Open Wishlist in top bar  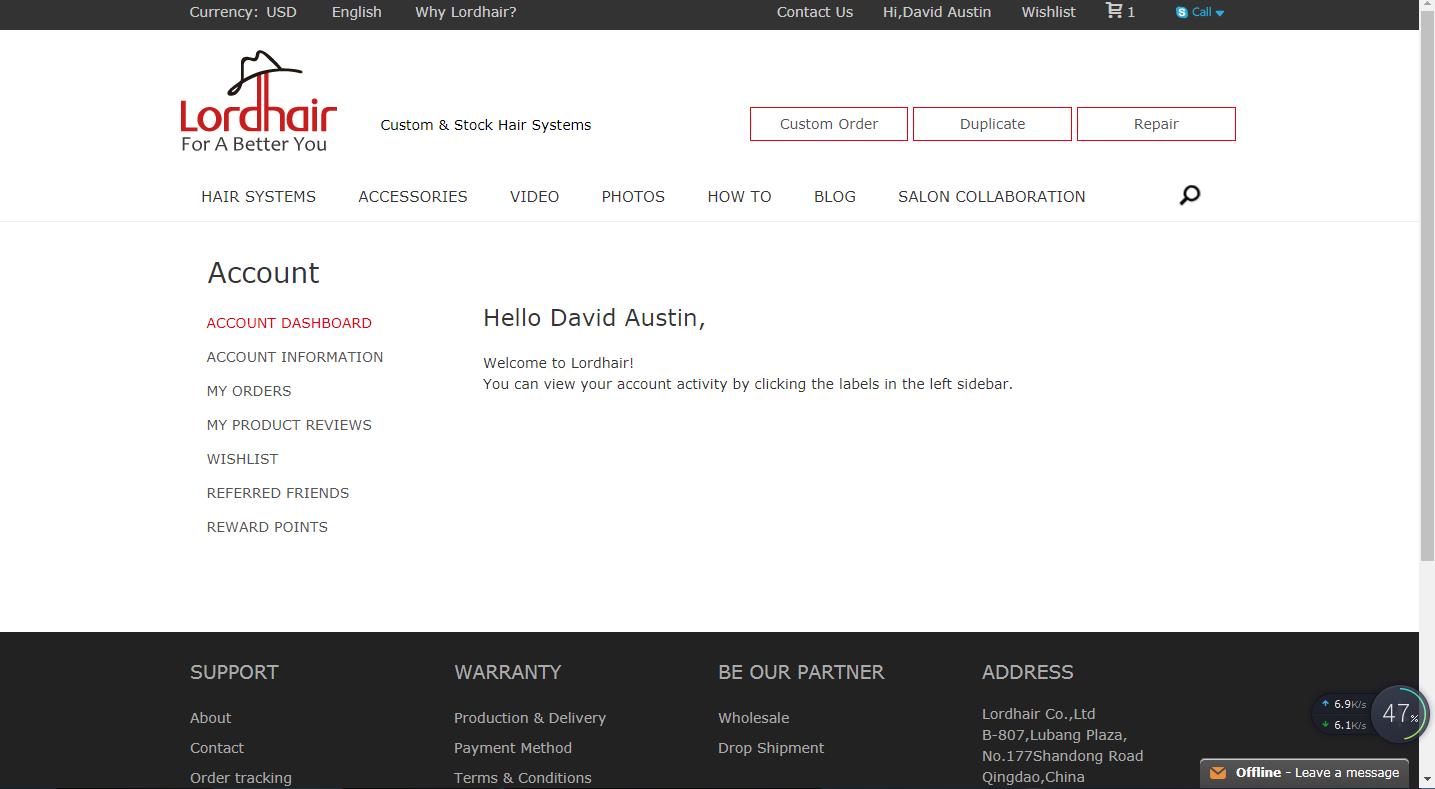coord(1048,12)
